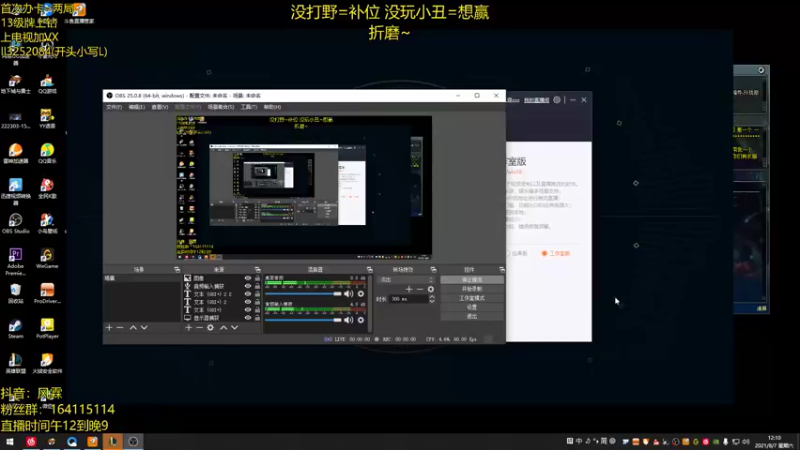800x450 pixels.
Task: Click the OBS preview canvas thumbnail
Action: coord(304,188)
